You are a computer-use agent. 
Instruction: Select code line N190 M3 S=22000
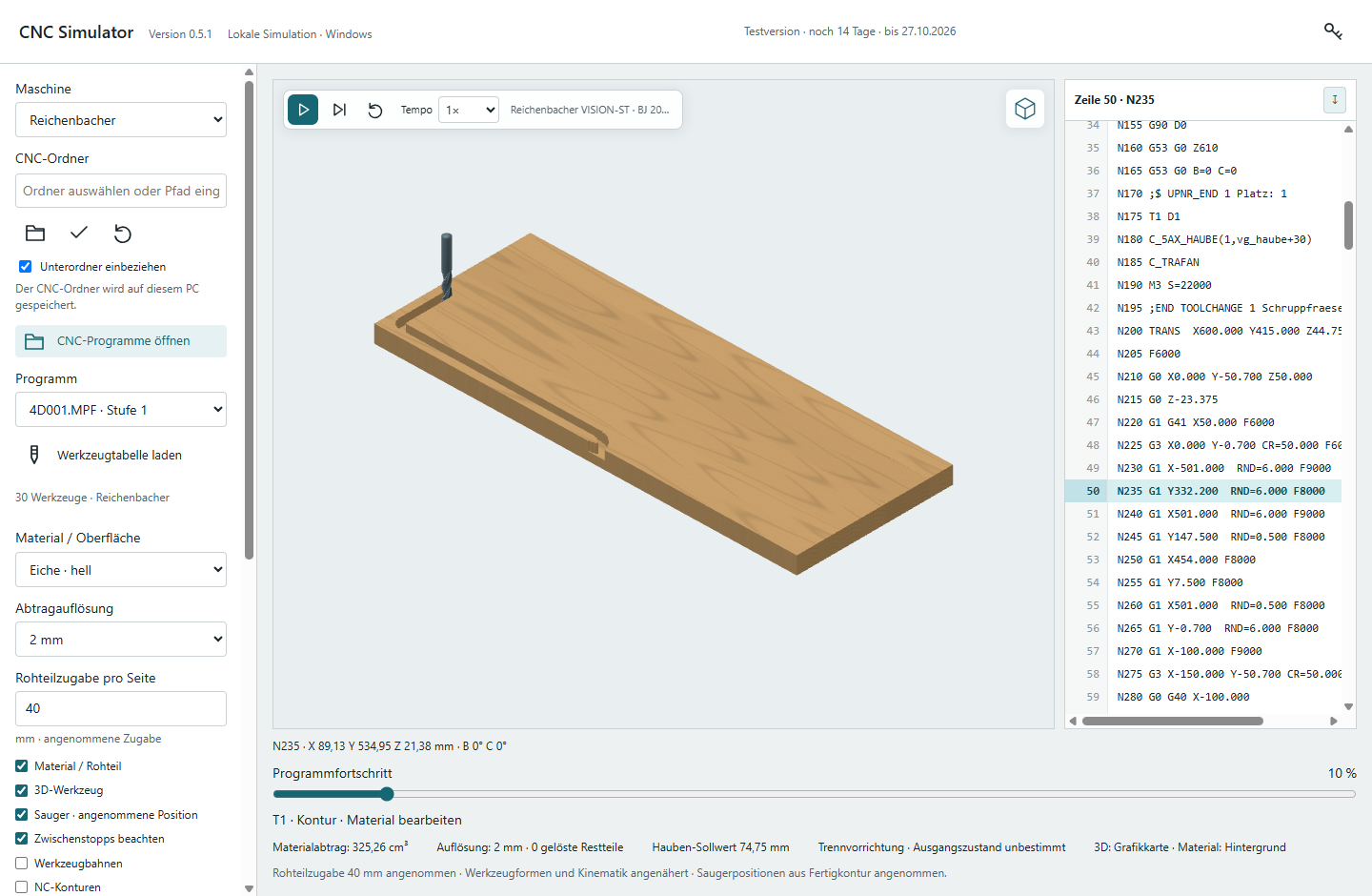1202,285
